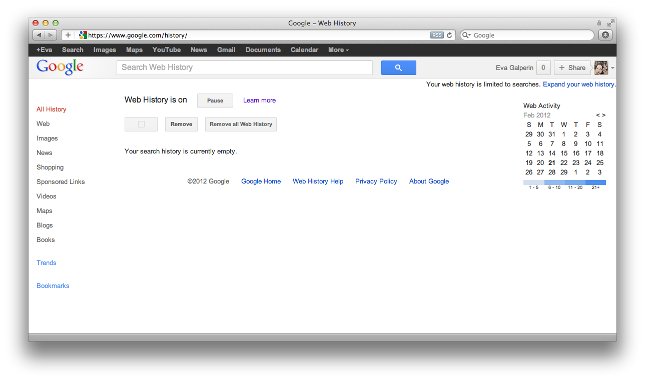
Task: Follow the Expand your web history link
Action: (579, 84)
